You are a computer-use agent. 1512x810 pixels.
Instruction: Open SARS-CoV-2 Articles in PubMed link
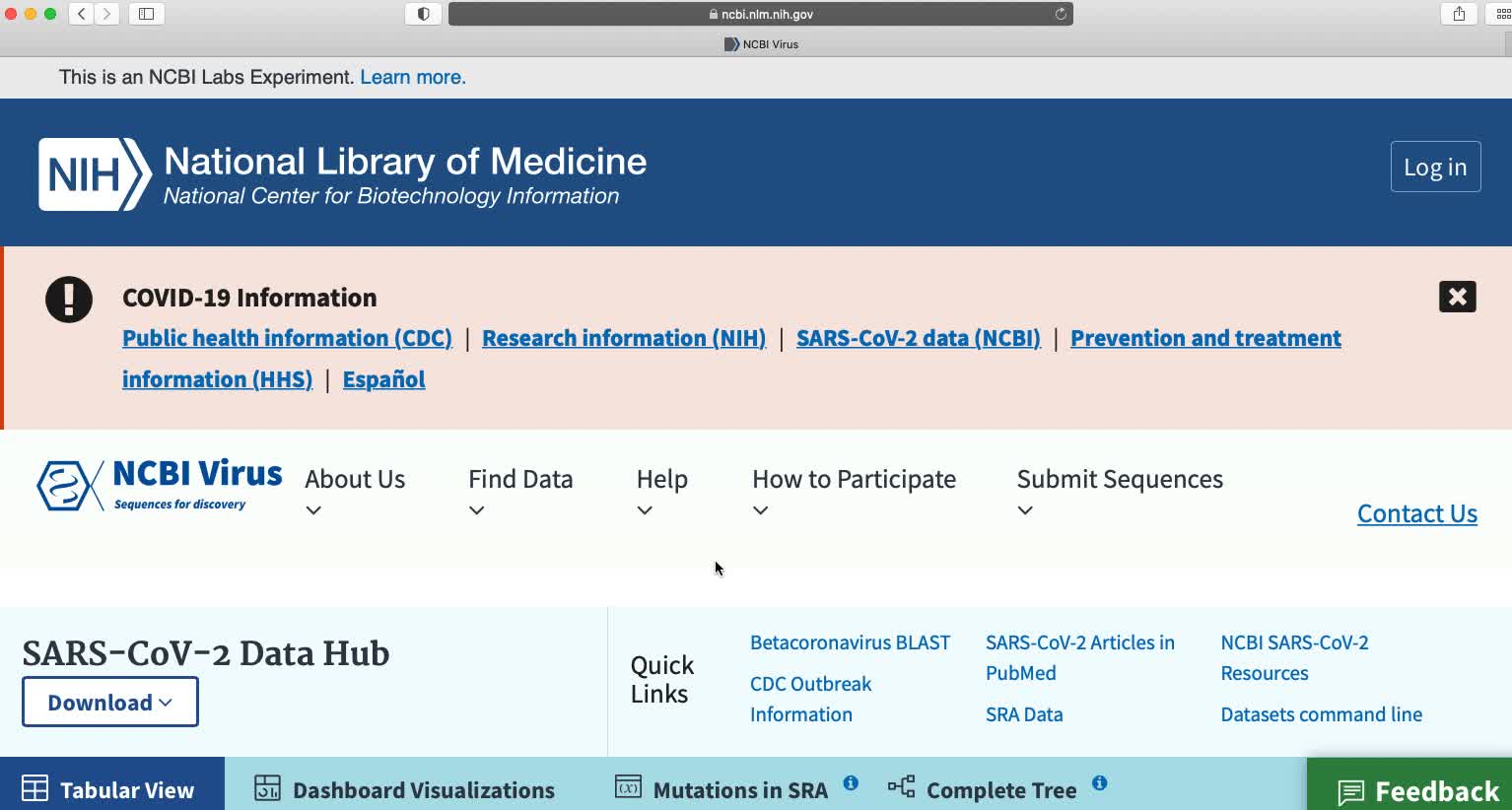click(x=1080, y=657)
